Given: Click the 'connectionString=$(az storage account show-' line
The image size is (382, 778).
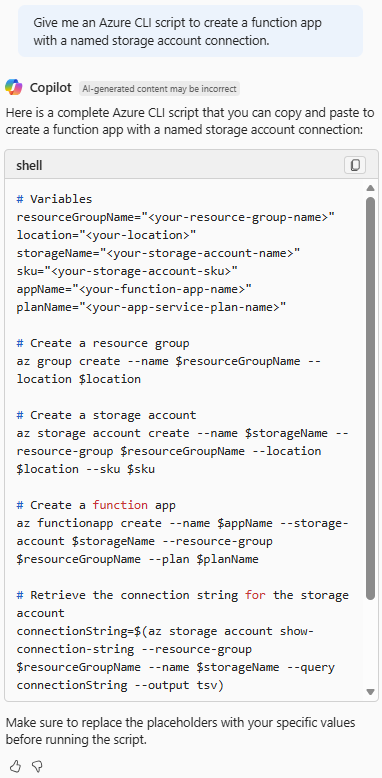Looking at the screenshot, I should tap(165, 631).
